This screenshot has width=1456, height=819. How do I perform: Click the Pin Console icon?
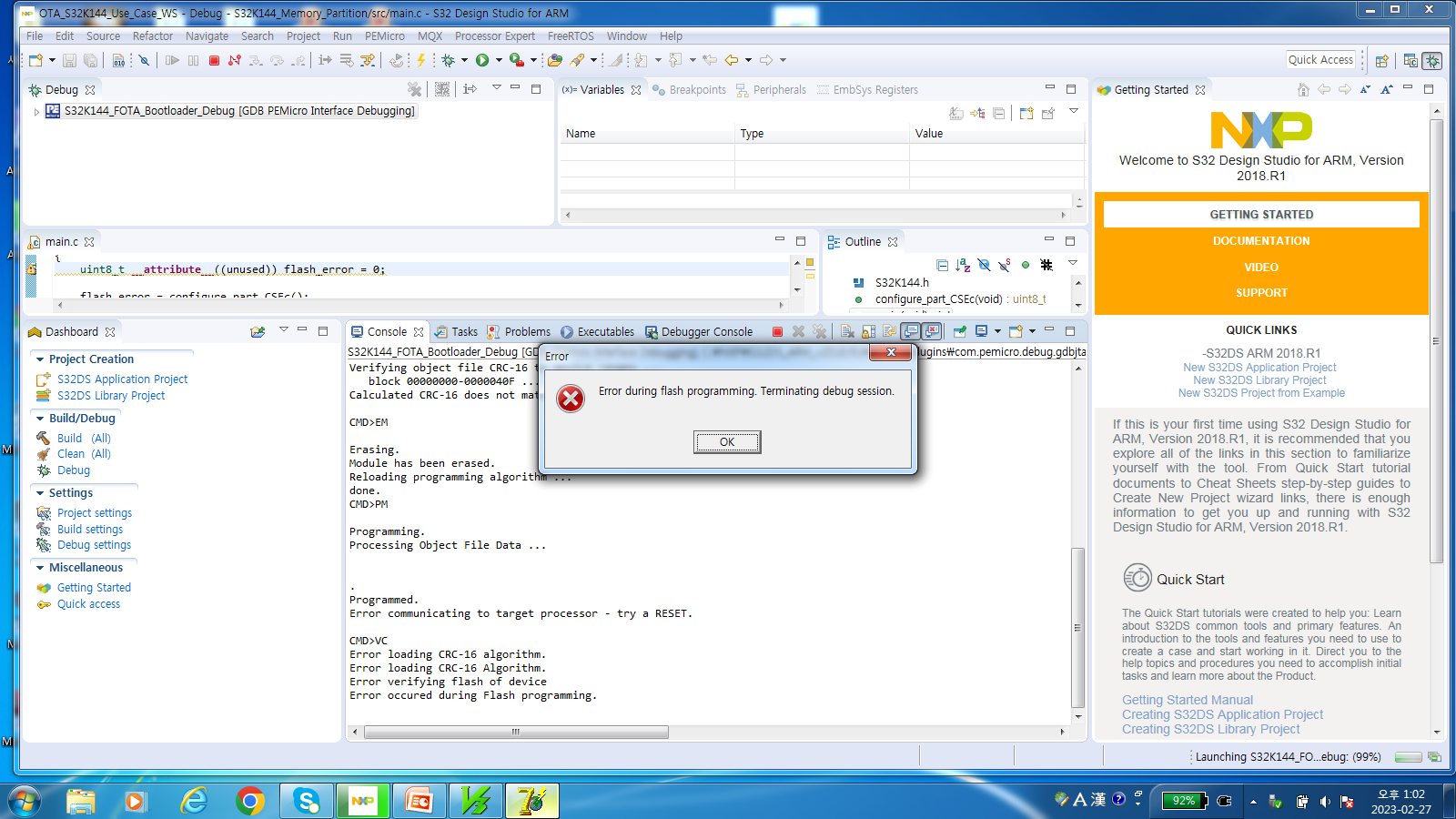coord(960,331)
